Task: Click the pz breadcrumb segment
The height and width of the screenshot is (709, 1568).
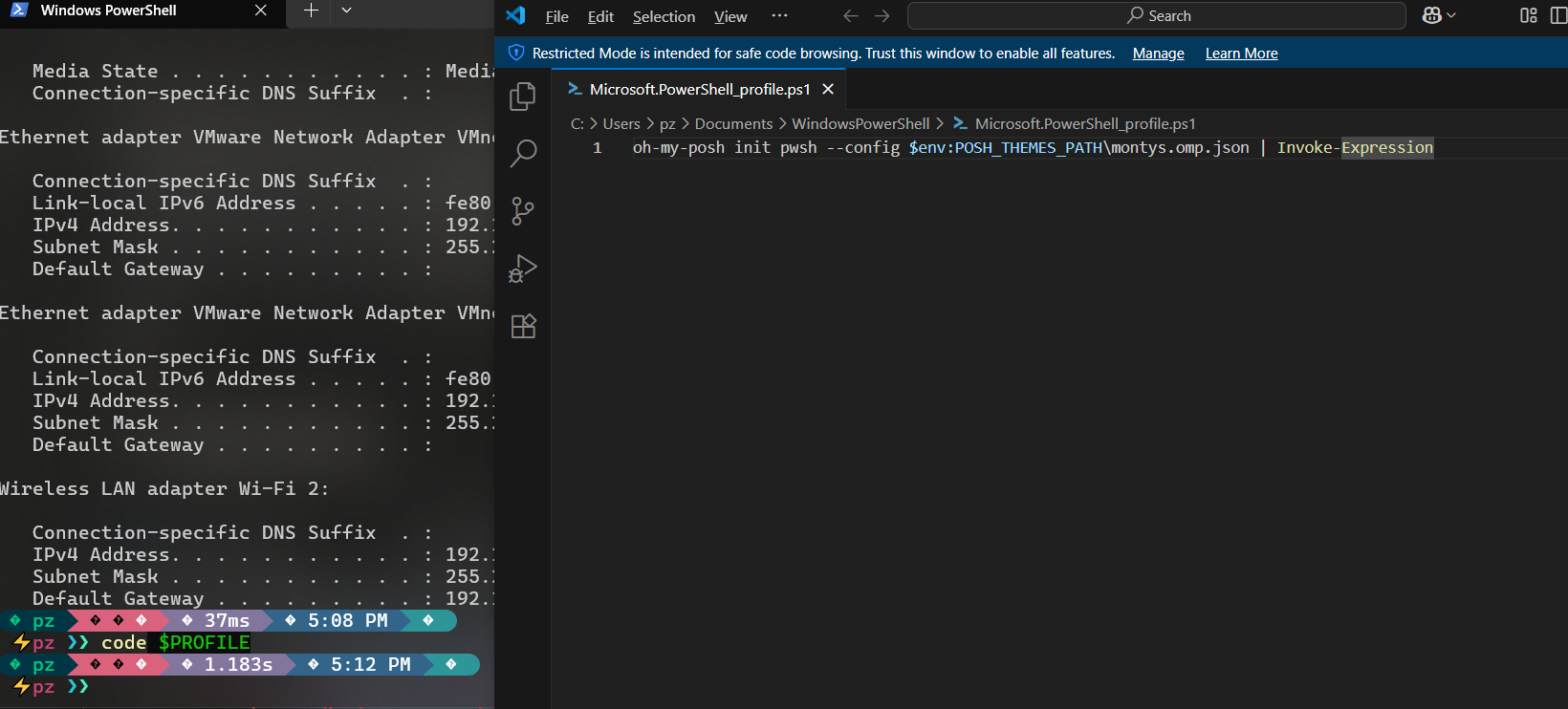Action: pos(667,123)
